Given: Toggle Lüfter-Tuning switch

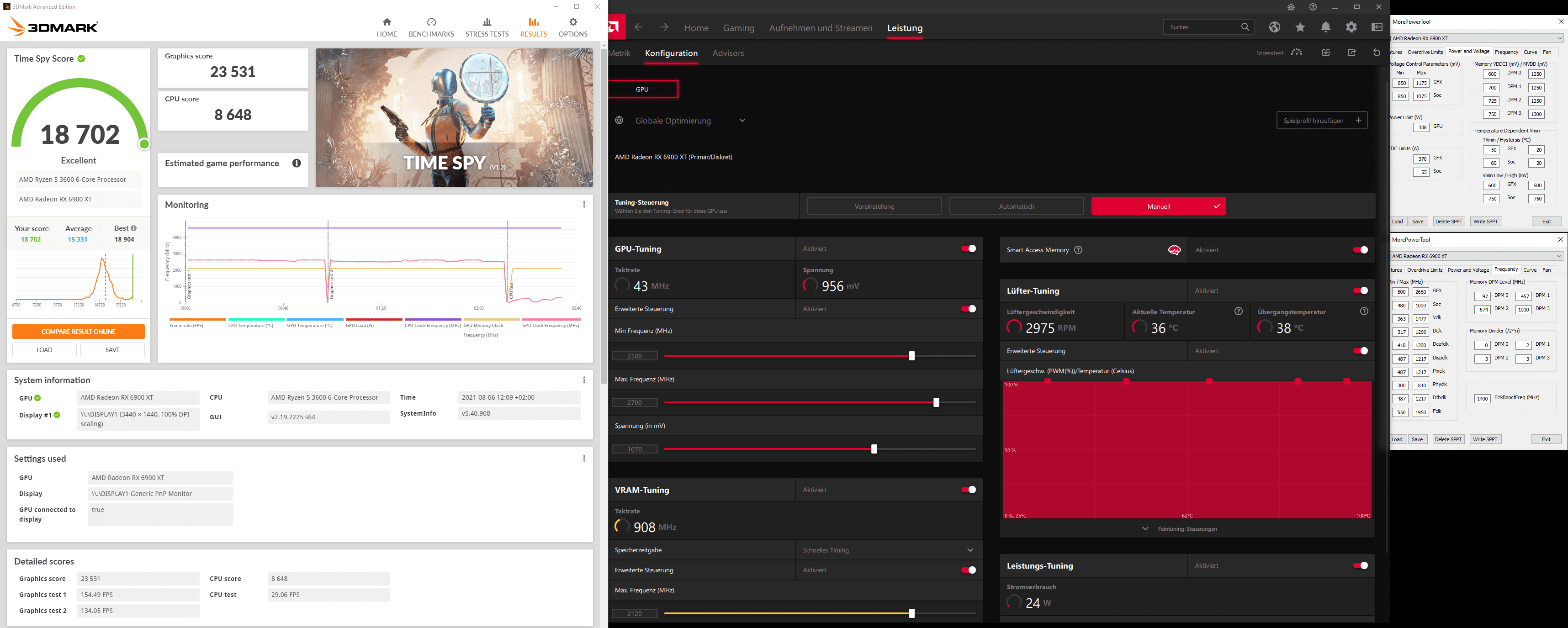Looking at the screenshot, I should (x=1360, y=291).
